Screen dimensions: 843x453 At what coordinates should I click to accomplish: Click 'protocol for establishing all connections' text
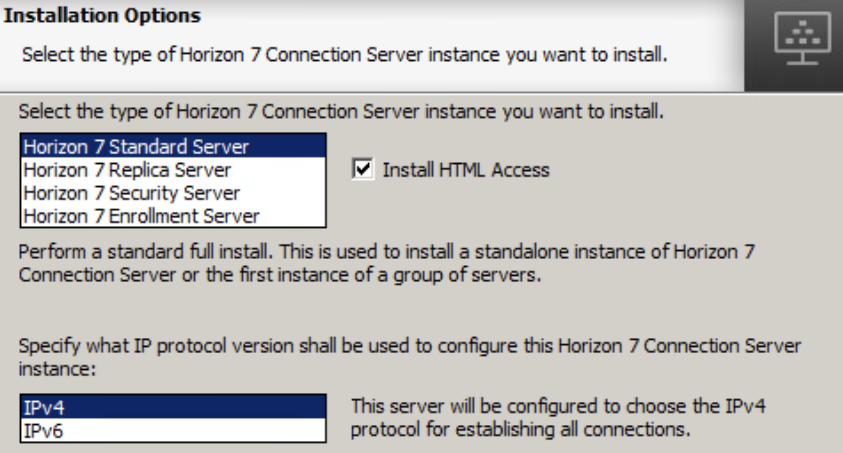(520, 430)
